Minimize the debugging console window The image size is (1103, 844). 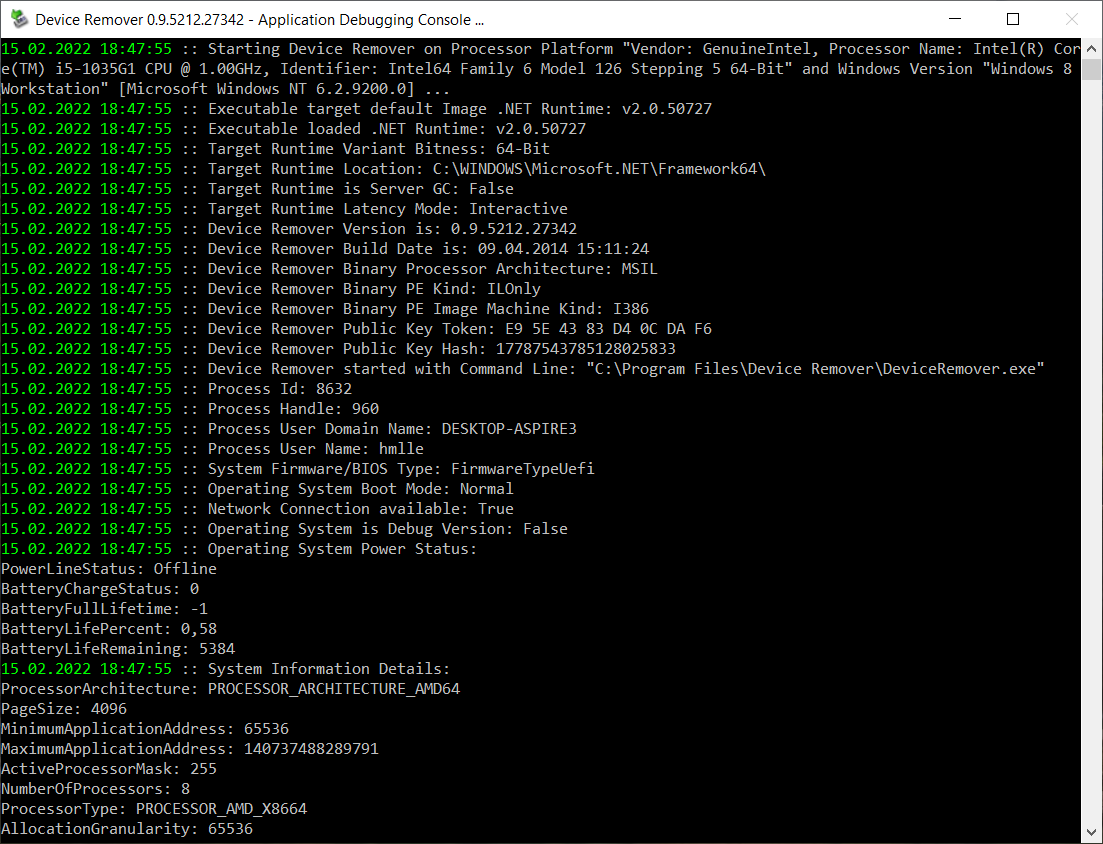tap(955, 19)
